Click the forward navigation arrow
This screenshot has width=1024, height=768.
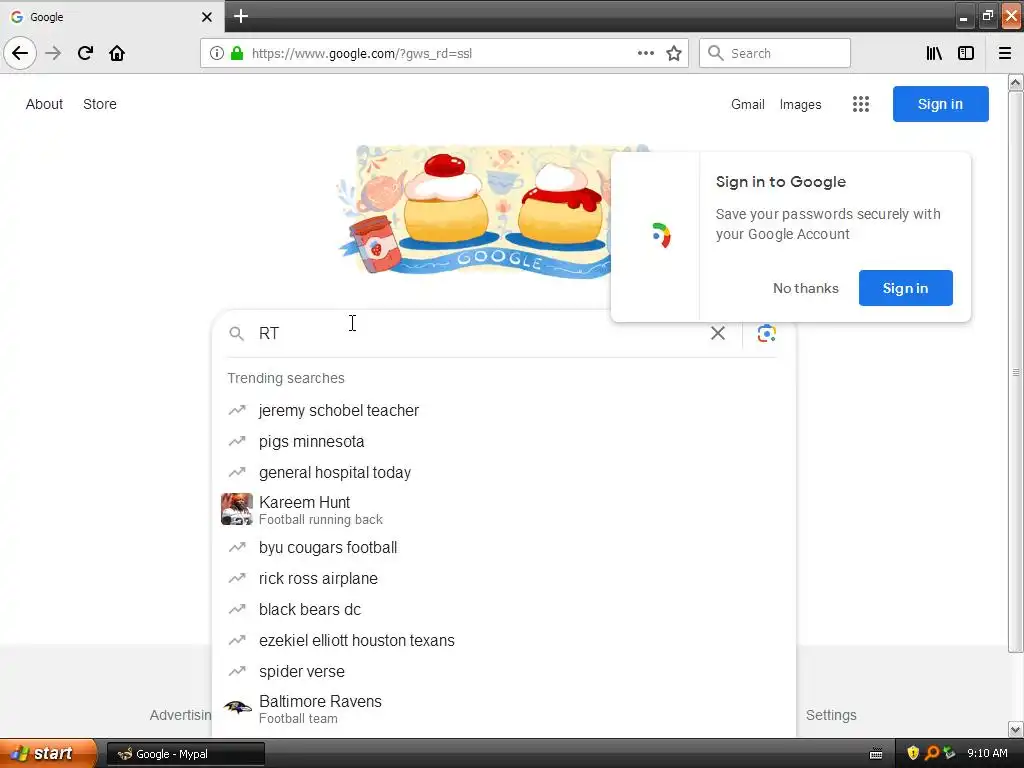[x=53, y=53]
